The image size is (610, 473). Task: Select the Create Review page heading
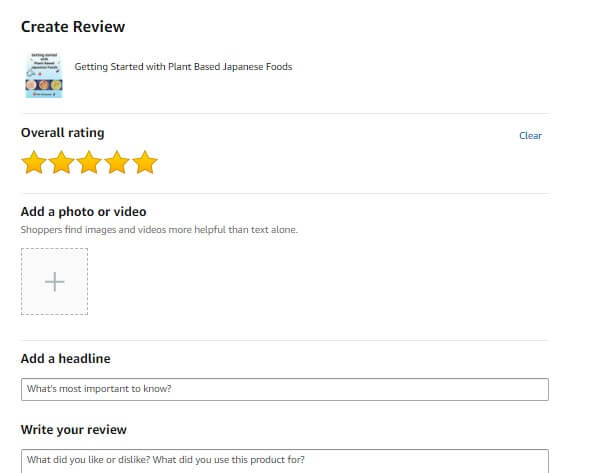(x=73, y=27)
